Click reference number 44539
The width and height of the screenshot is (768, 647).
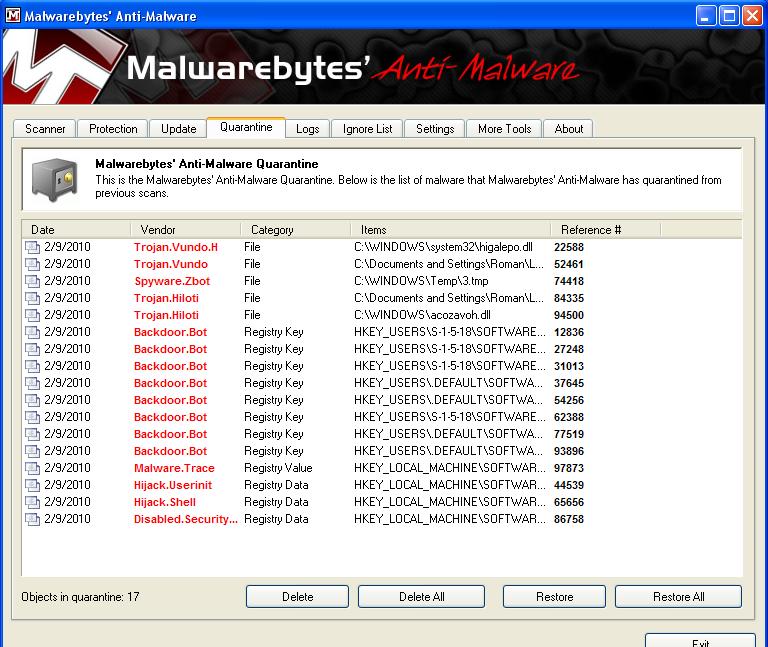pyautogui.click(x=569, y=485)
